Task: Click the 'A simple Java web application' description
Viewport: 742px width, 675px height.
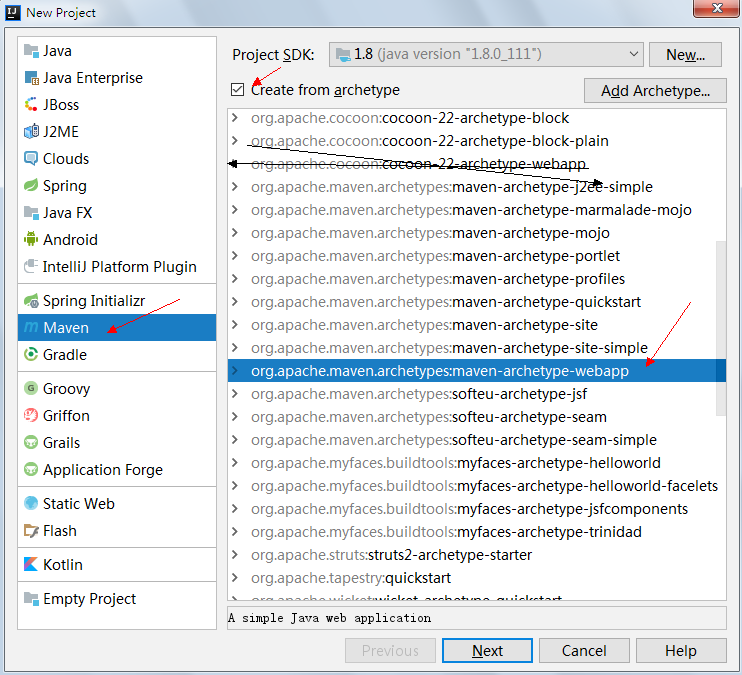Action: pos(329,618)
